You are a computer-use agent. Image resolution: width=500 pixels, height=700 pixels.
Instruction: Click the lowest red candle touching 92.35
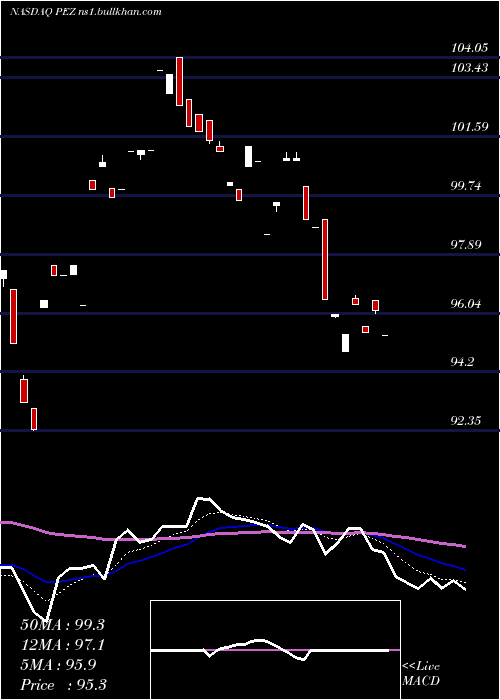point(34,419)
